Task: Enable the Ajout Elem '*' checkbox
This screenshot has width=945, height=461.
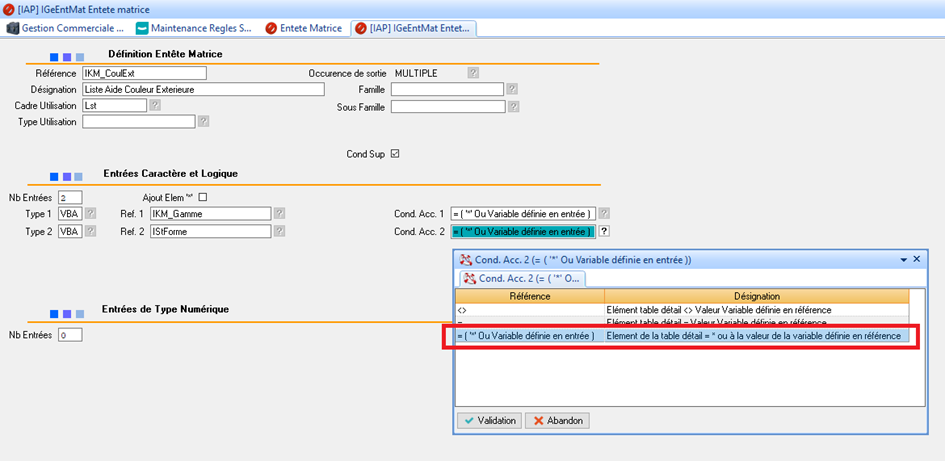Action: tap(203, 197)
